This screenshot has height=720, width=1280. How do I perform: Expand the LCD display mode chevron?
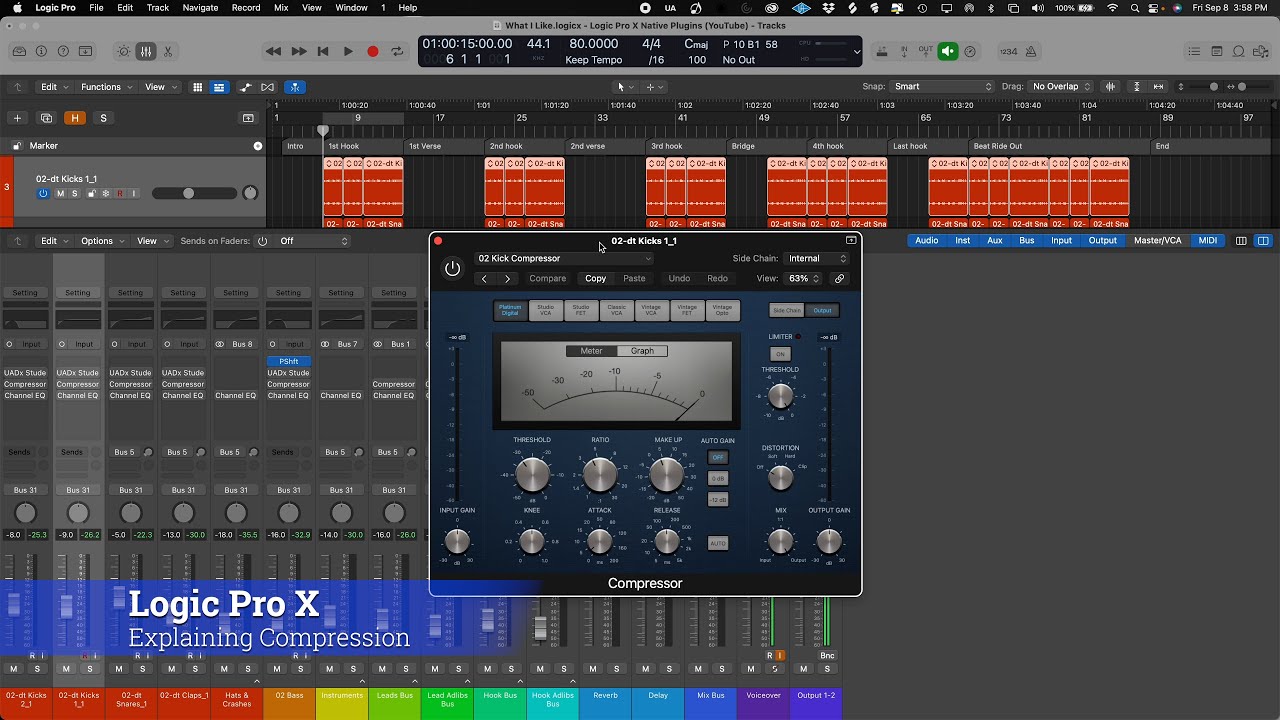tap(856, 52)
